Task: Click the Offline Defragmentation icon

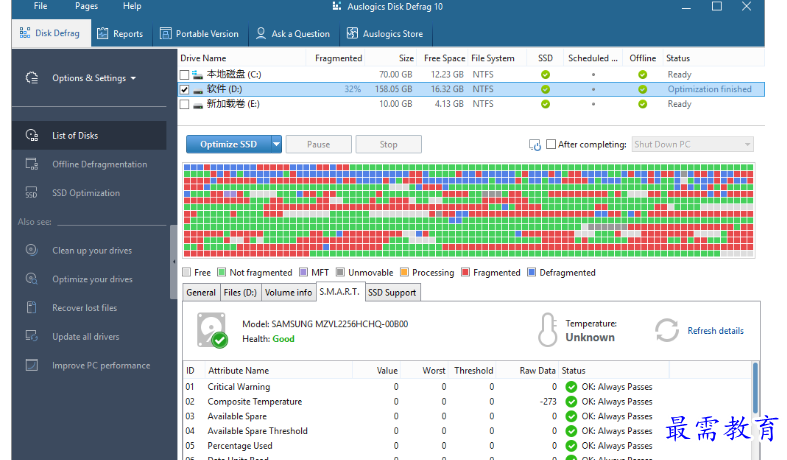Action: [32, 164]
